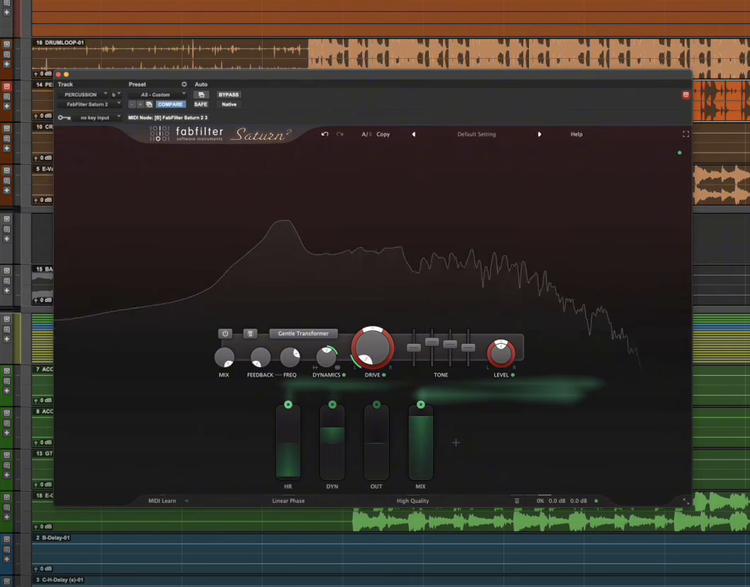Viewport: 750px width, 587px height.
Task: Add a new modulation source with plus
Action: 456,443
